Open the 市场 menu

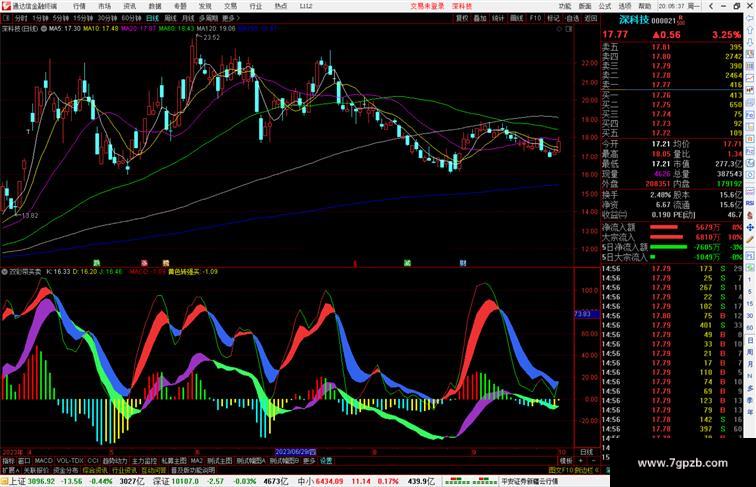pos(105,6)
